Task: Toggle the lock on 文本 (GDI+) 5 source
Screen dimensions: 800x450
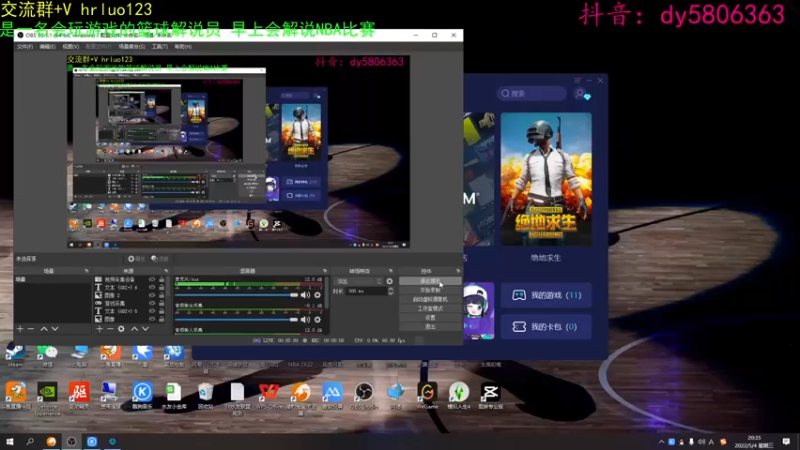Action: [162, 311]
